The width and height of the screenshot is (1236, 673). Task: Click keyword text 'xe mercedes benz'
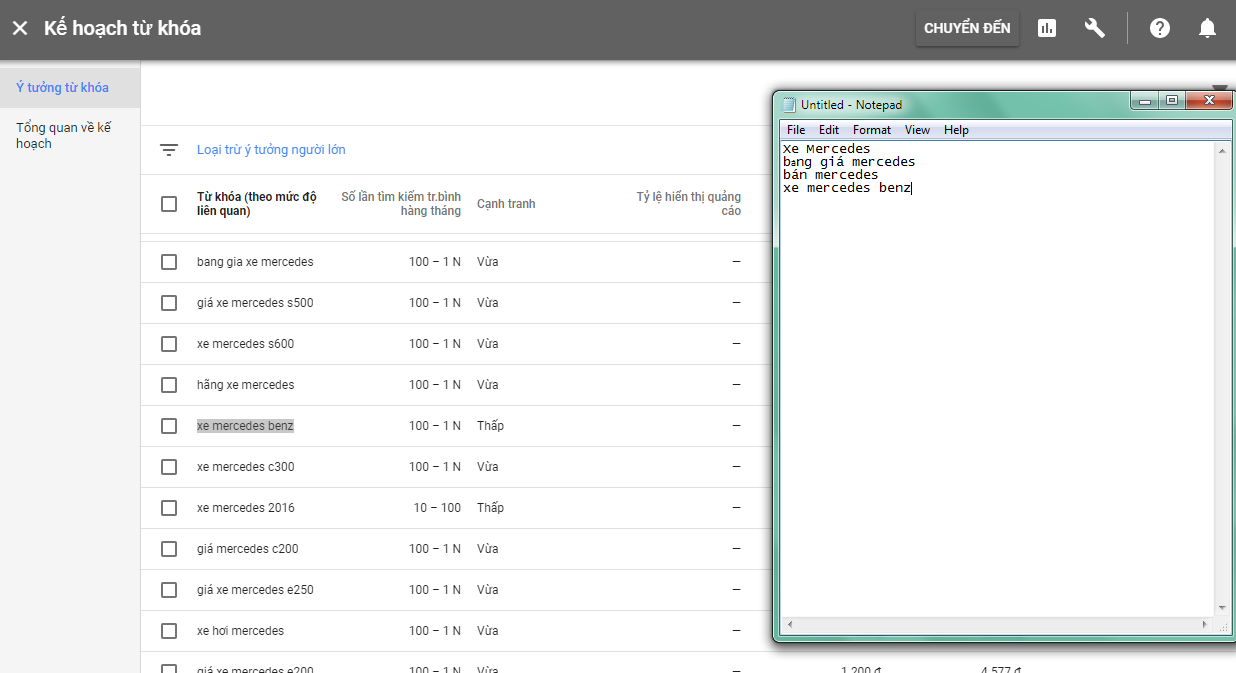coord(245,426)
